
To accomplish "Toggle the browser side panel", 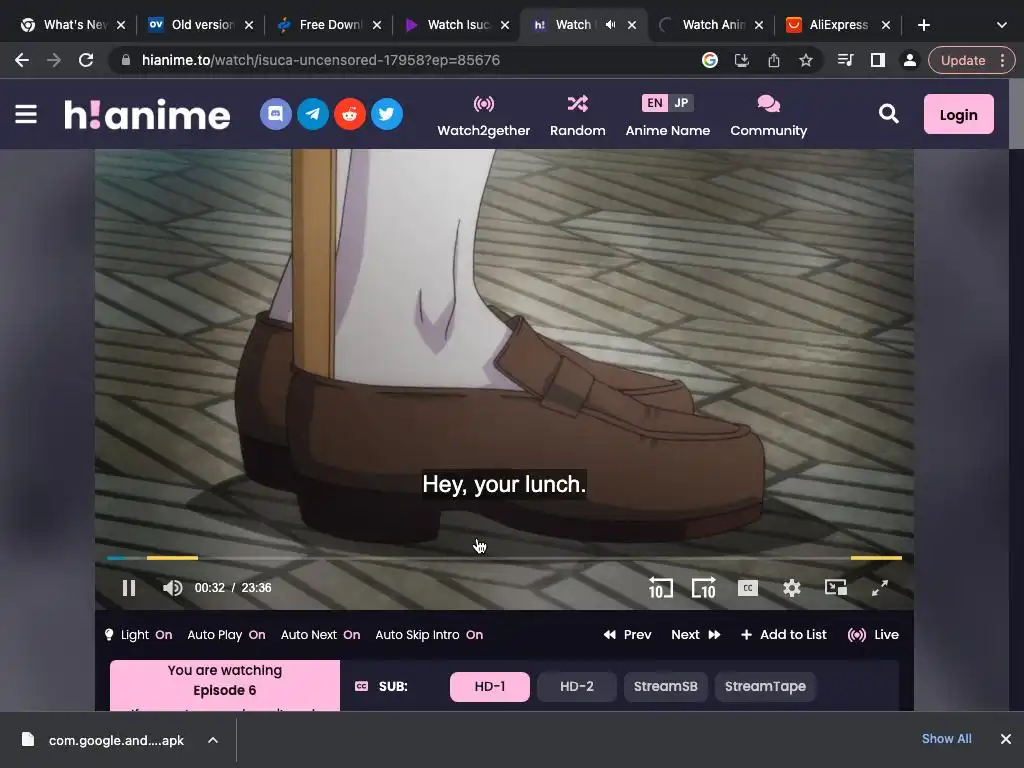I will pos(878,60).
